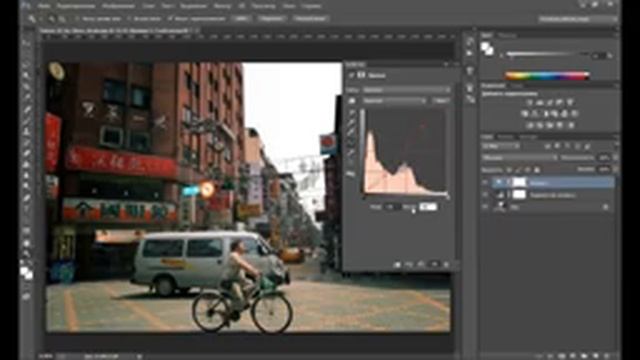This screenshot has width=640, height=360.
Task: Click the view previous state icon in Properties
Action: pyautogui.click(x=409, y=265)
